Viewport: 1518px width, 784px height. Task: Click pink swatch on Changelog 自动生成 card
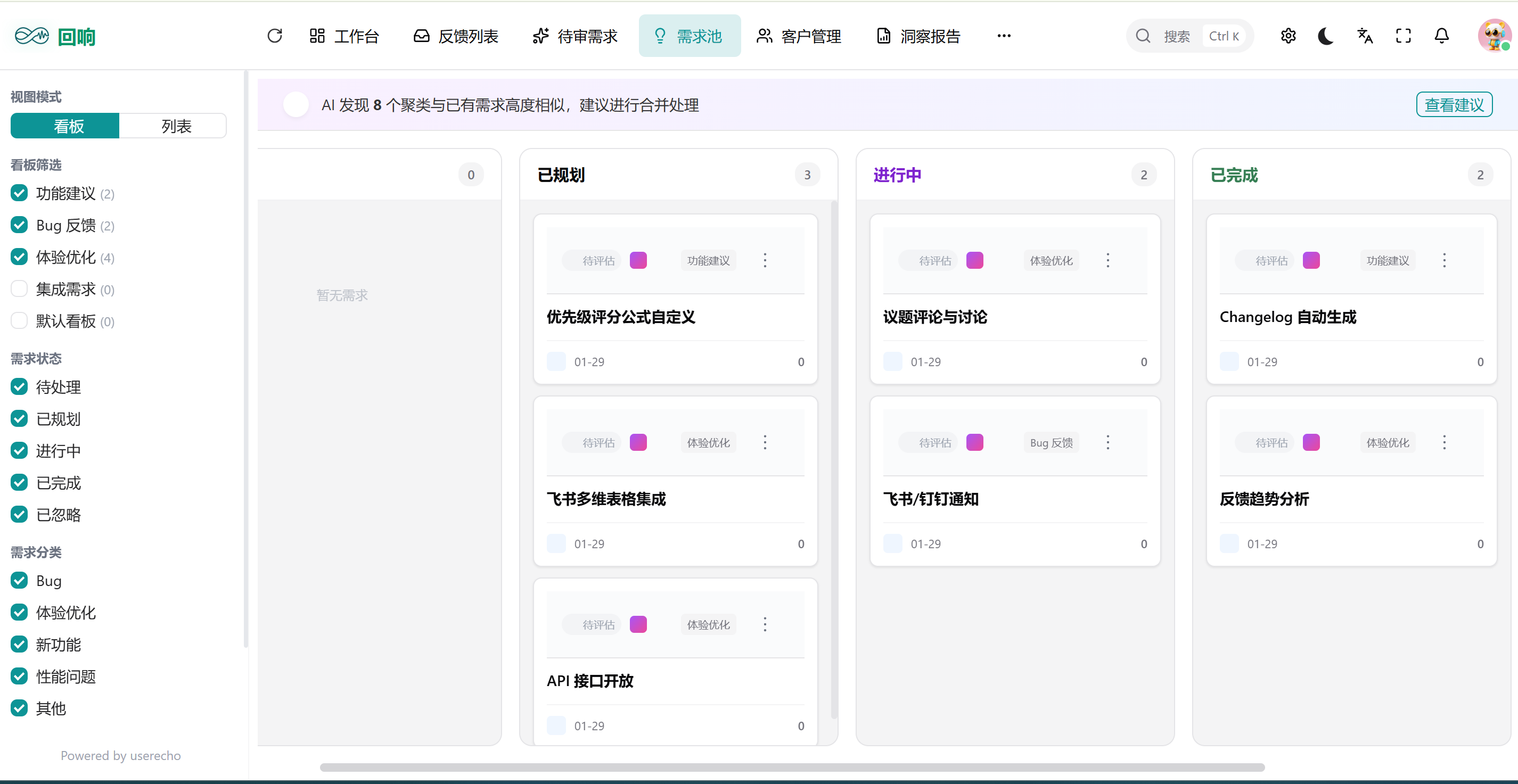coord(1310,260)
